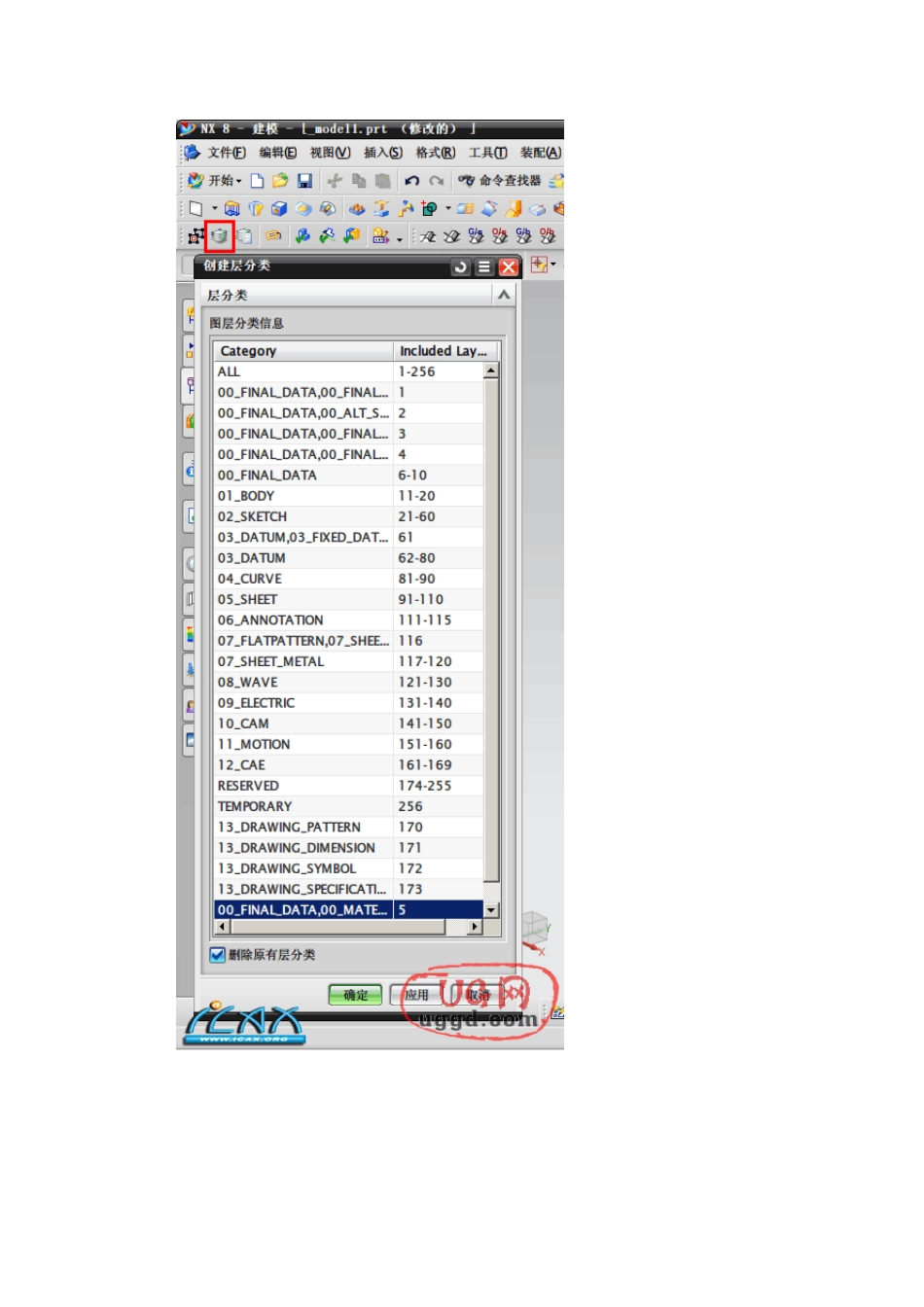Select the 04_CURVE category row

[x=349, y=579]
